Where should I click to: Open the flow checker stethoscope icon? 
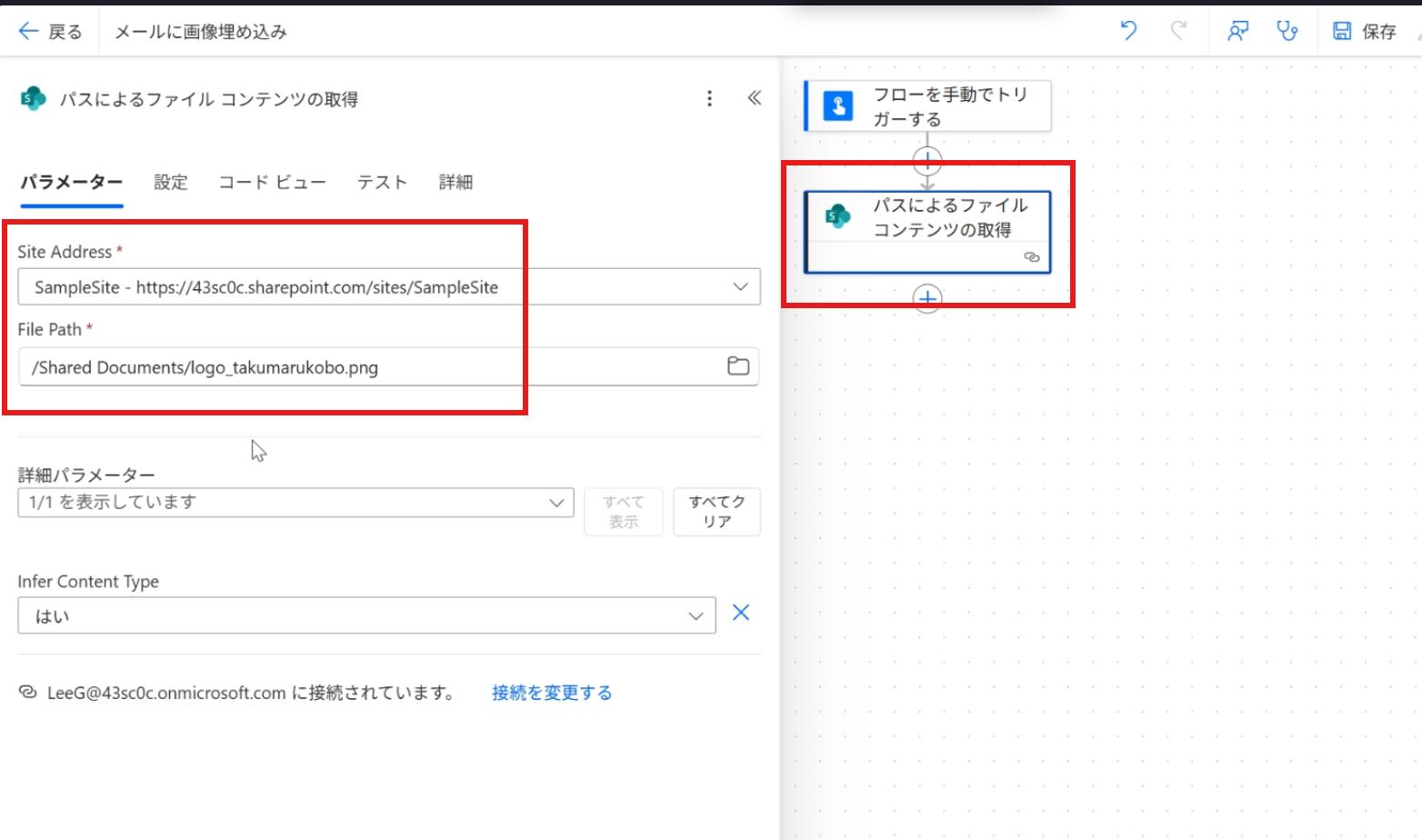1288,30
